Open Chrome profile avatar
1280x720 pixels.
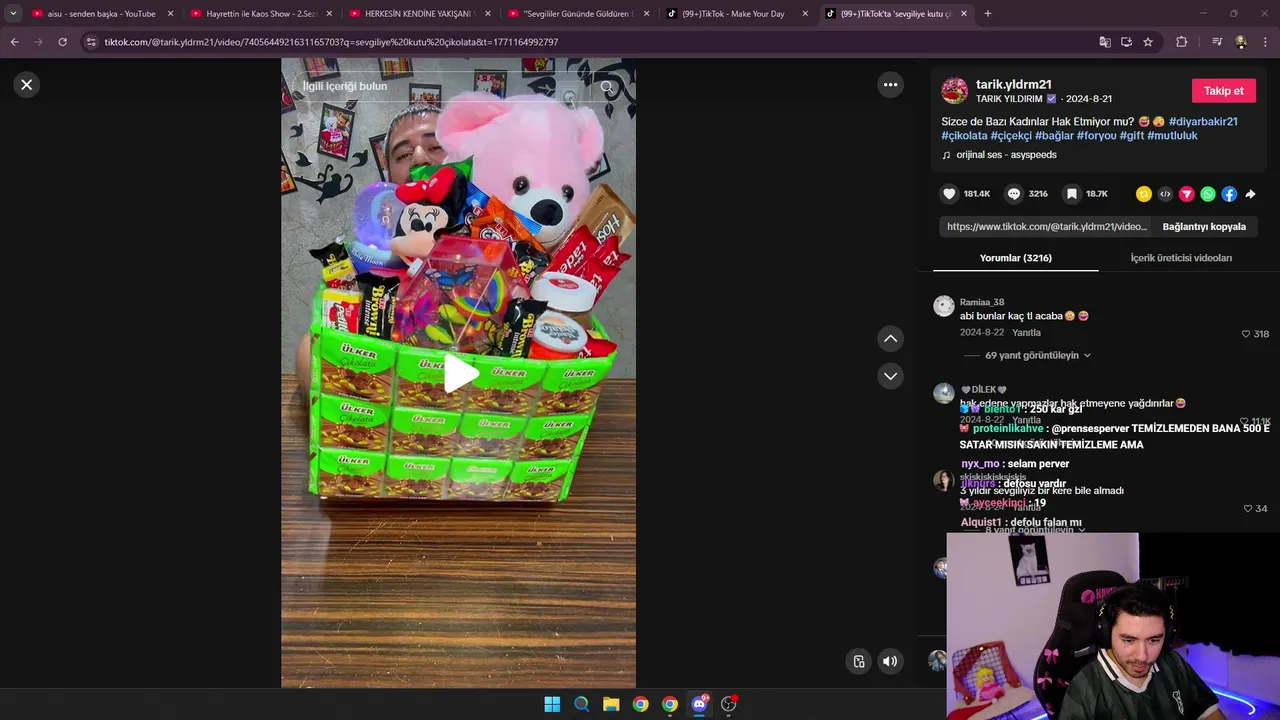[1241, 42]
